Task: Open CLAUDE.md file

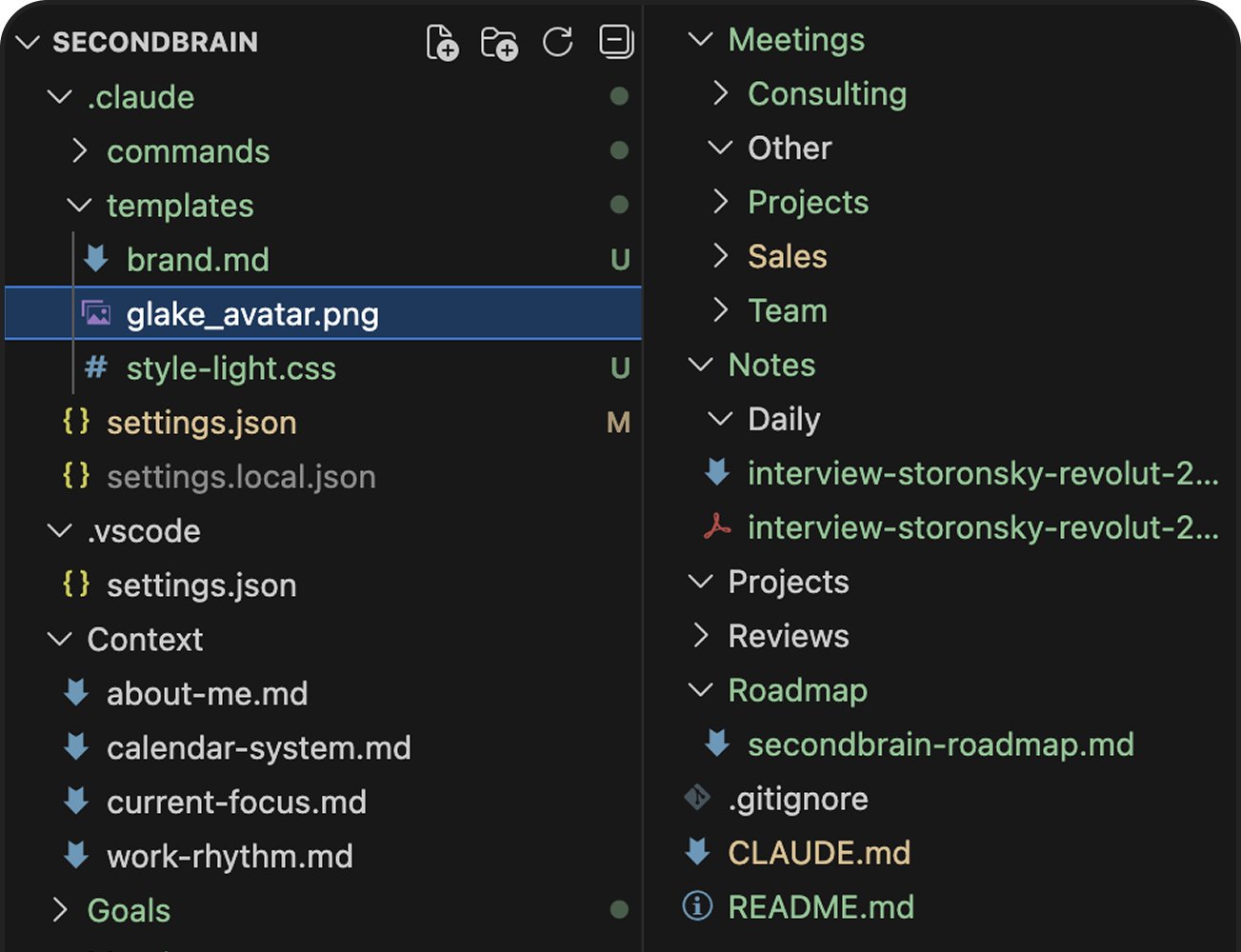Action: tap(818, 852)
